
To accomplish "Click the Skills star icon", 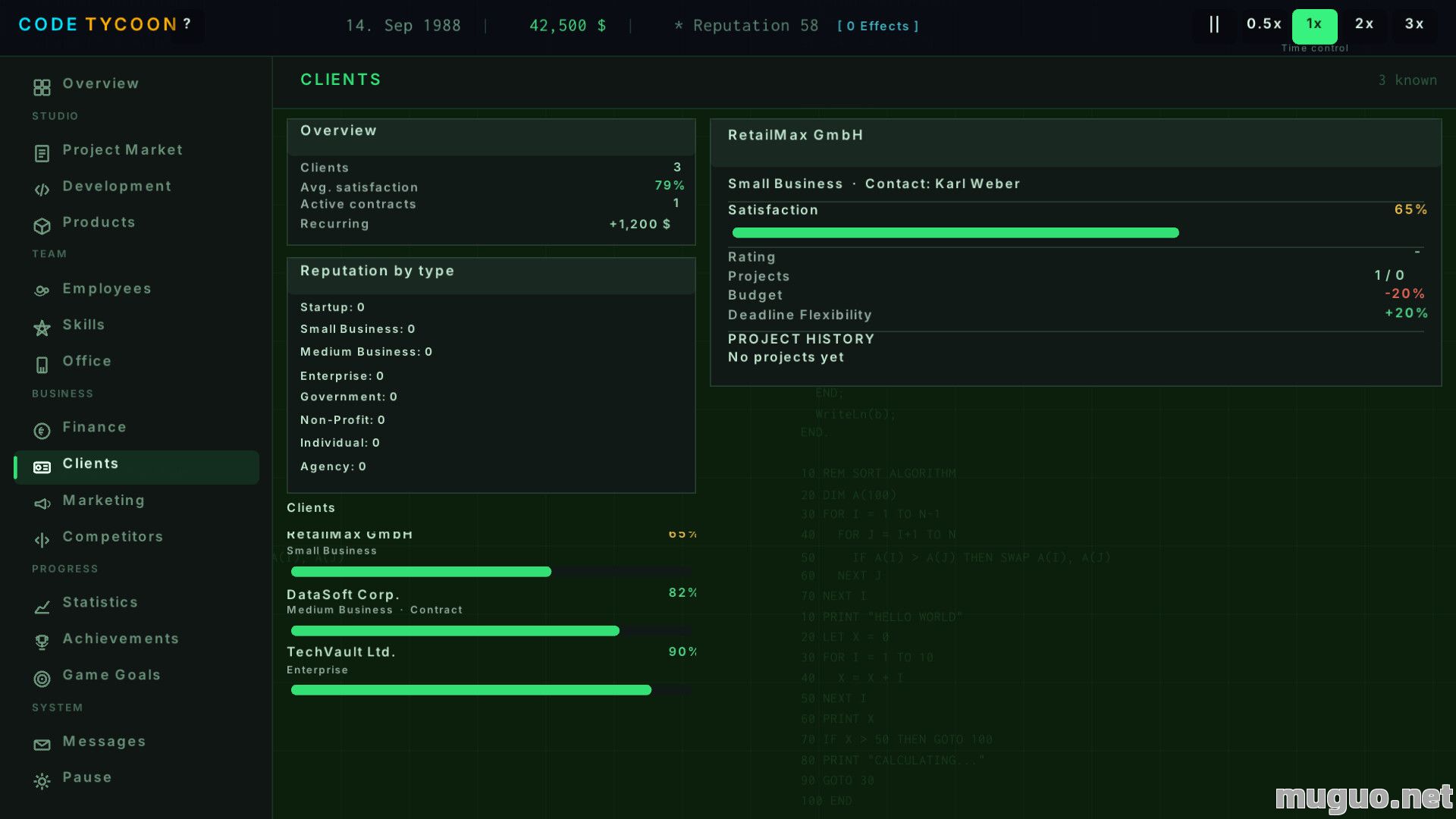I will (x=42, y=328).
